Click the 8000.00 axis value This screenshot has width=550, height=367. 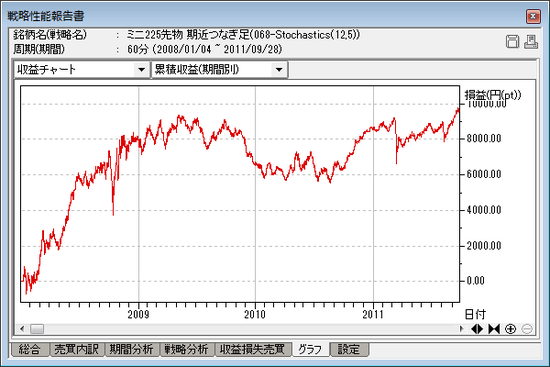click(x=484, y=139)
